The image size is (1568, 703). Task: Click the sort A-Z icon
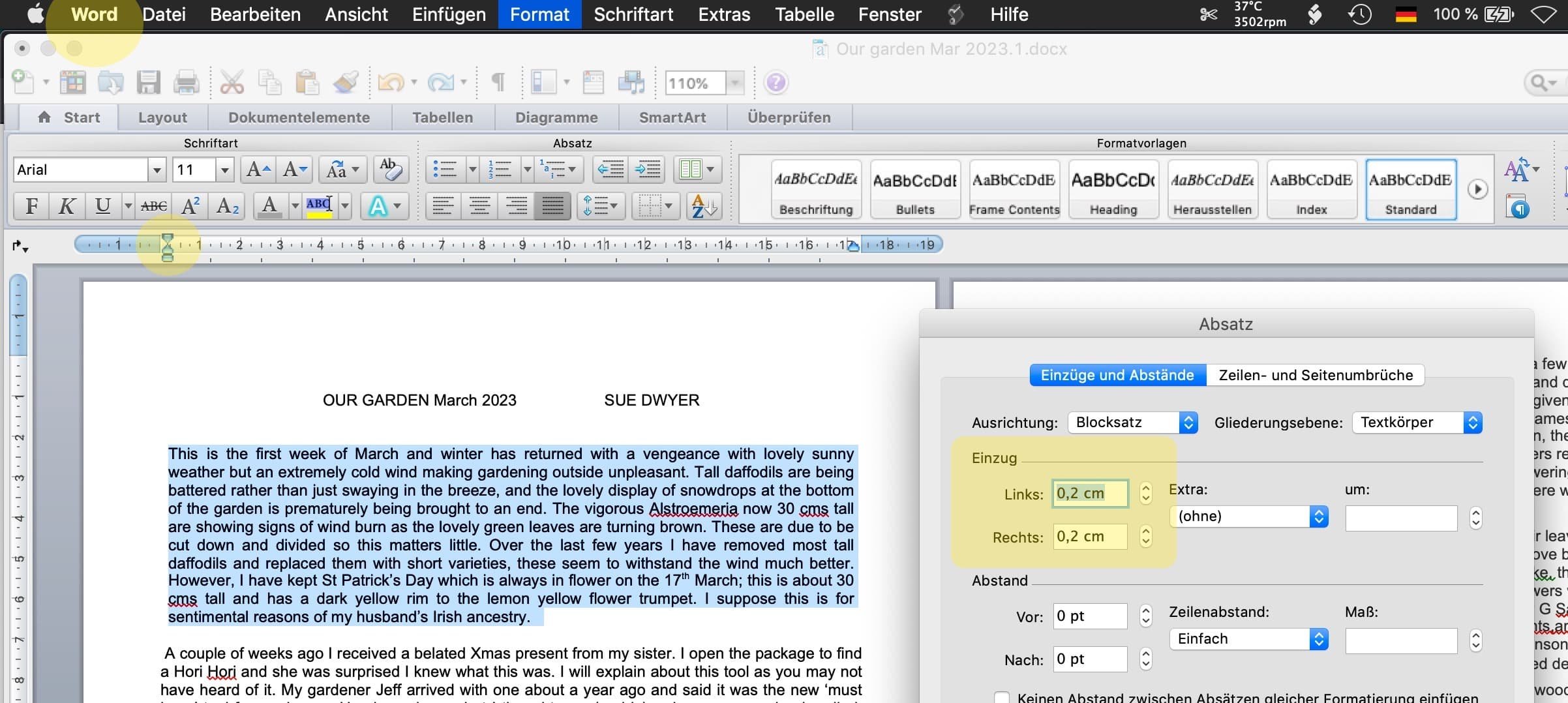[x=703, y=207]
